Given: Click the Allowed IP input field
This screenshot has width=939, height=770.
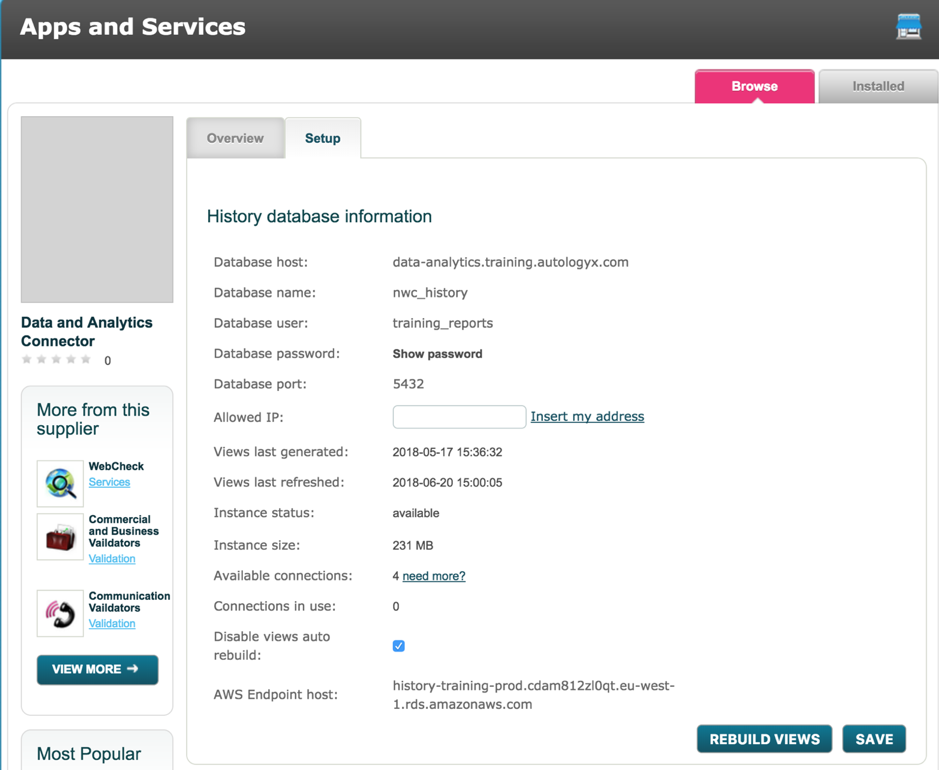Looking at the screenshot, I should [x=459, y=417].
